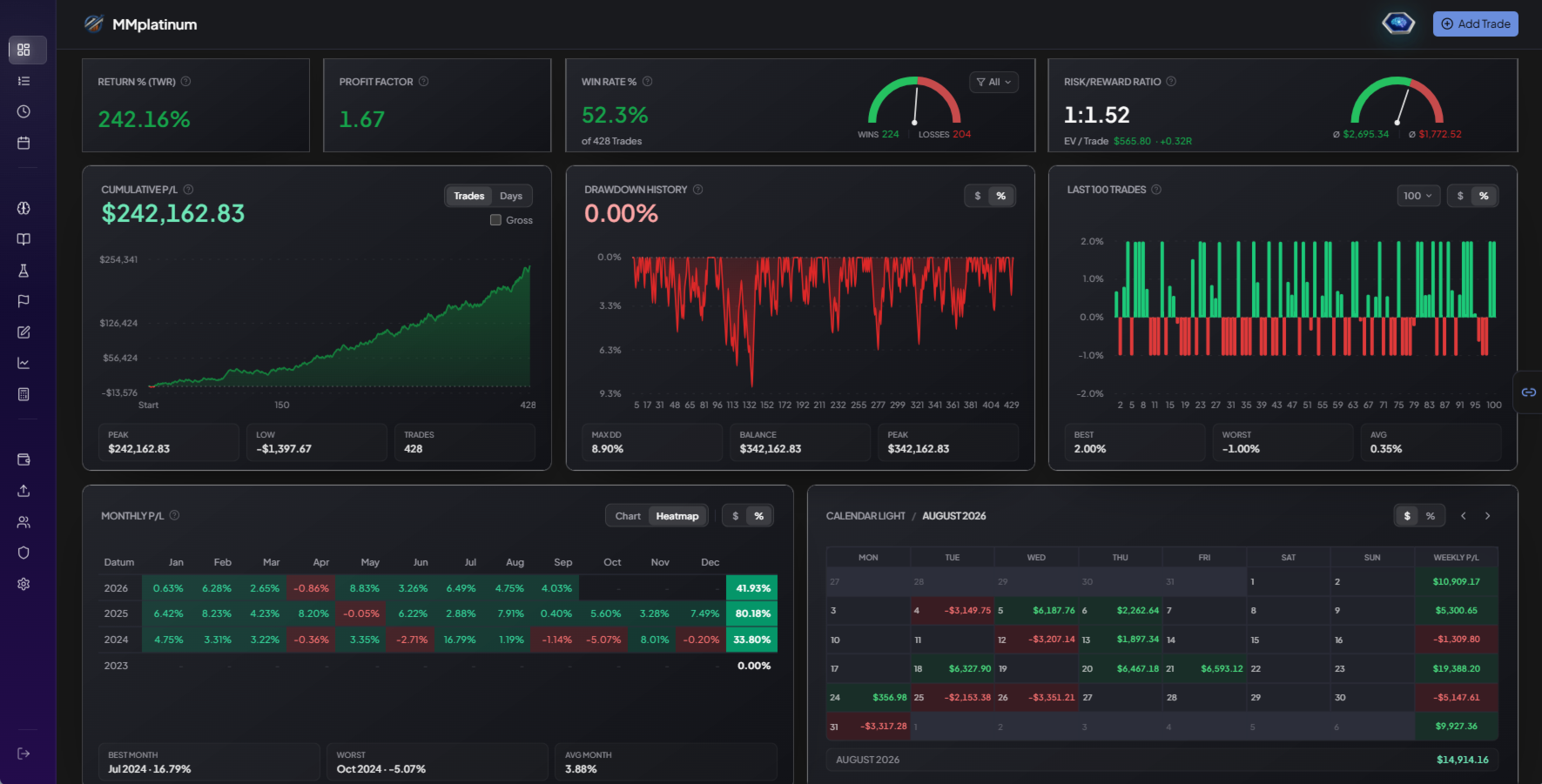Open the trade list icon in sidebar

click(24, 81)
